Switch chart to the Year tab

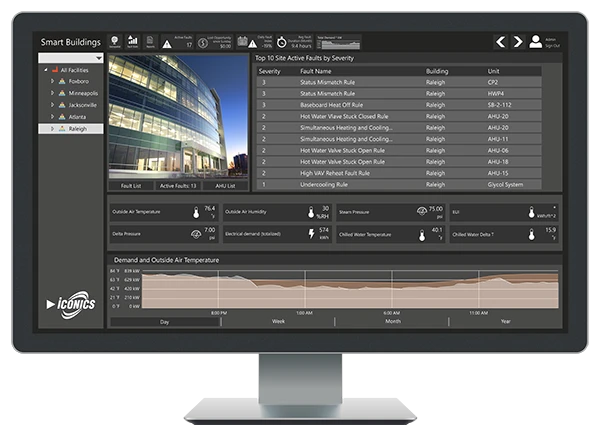tap(505, 321)
